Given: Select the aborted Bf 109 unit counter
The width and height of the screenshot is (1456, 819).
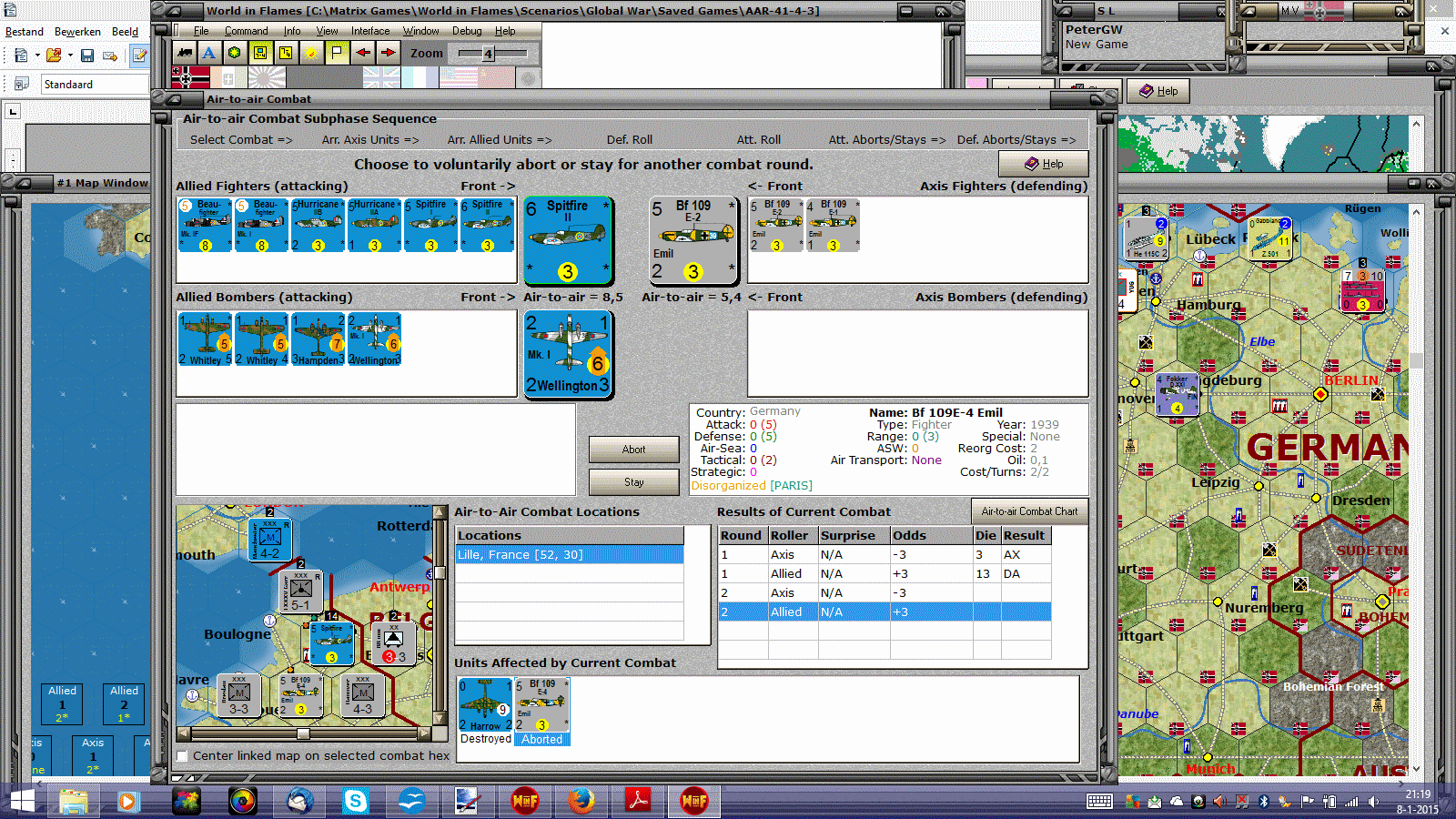Looking at the screenshot, I should 542,705.
